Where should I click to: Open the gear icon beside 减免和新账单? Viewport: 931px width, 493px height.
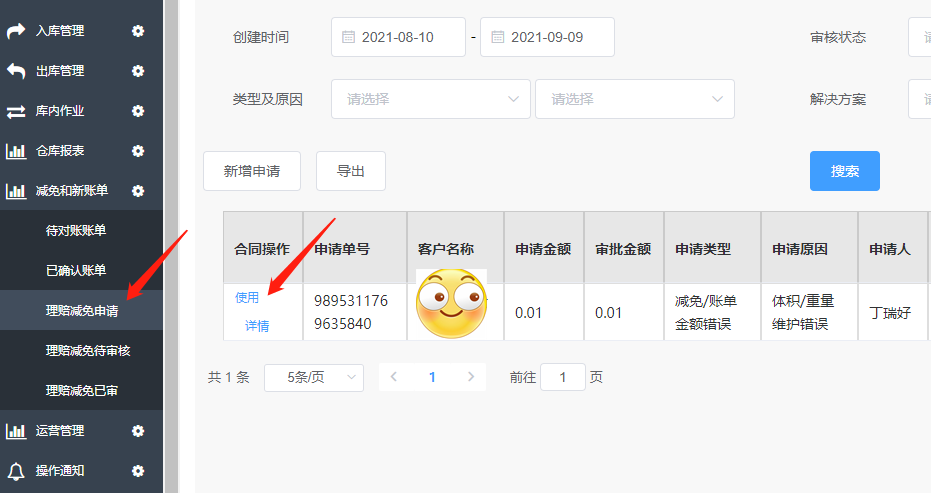click(x=138, y=191)
